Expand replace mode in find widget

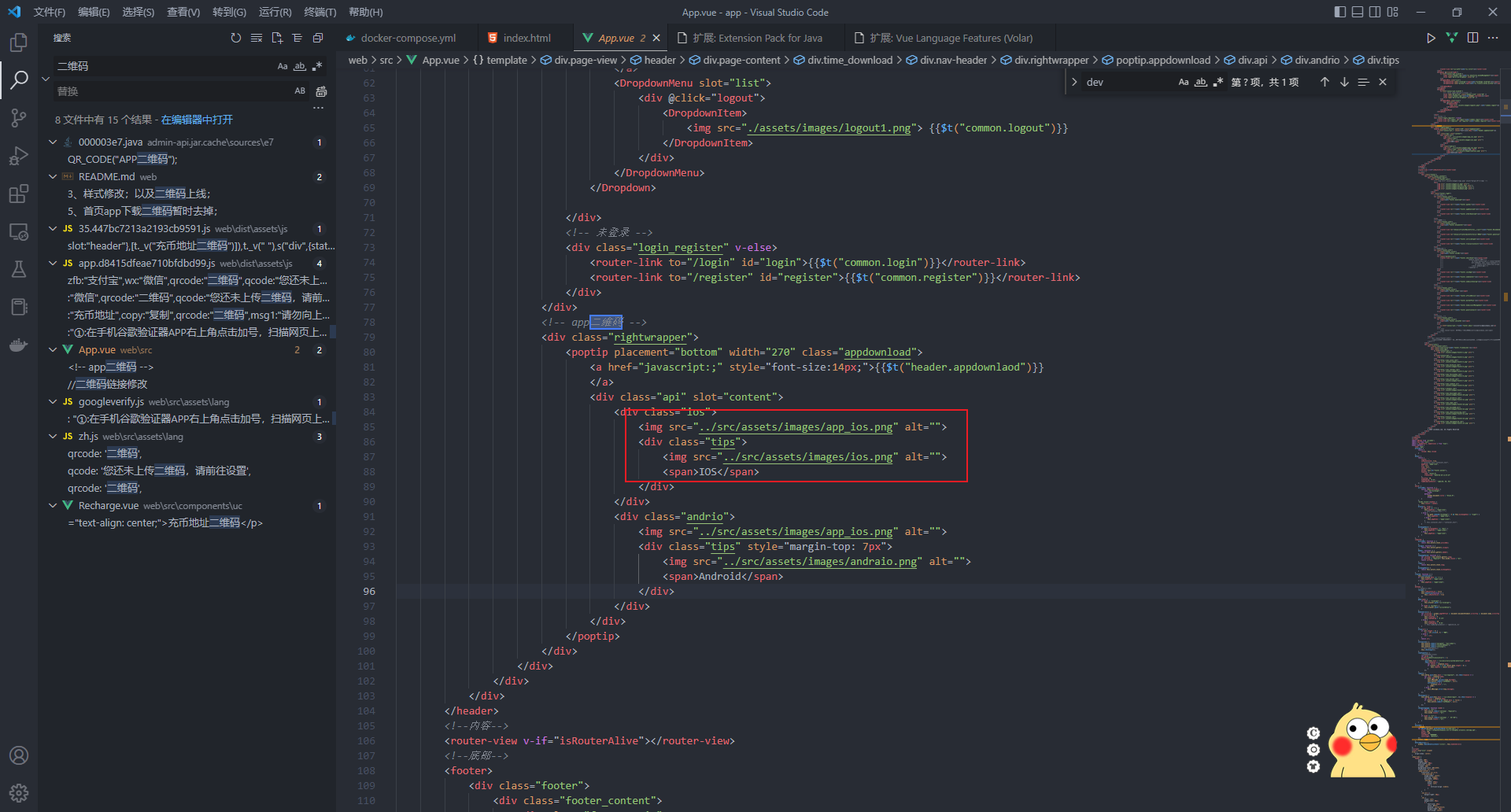pos(1074,82)
